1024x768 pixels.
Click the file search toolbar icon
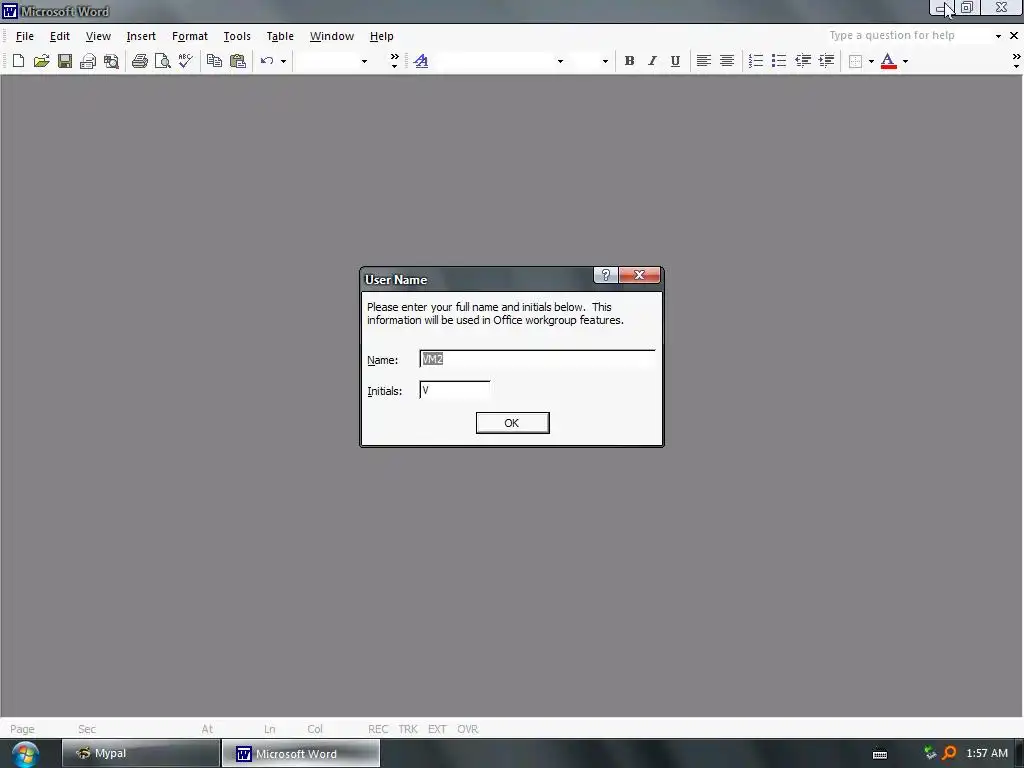pyautogui.click(x=112, y=61)
